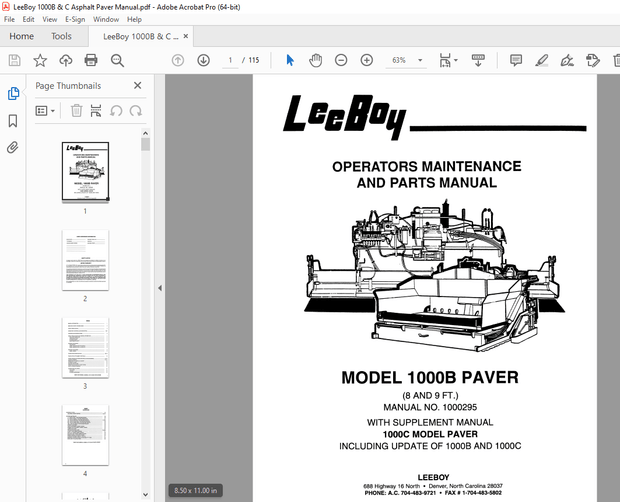This screenshot has height=502, width=620.
Task: Zoom out with the minus button
Action: (x=341, y=60)
